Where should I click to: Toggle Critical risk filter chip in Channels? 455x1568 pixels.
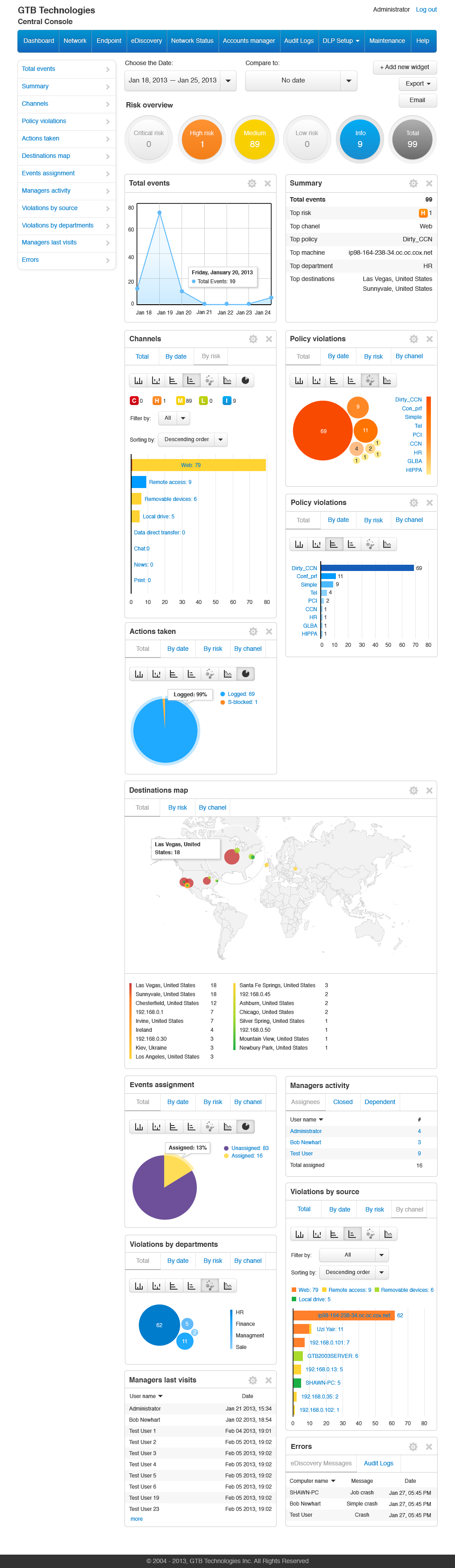tap(134, 401)
